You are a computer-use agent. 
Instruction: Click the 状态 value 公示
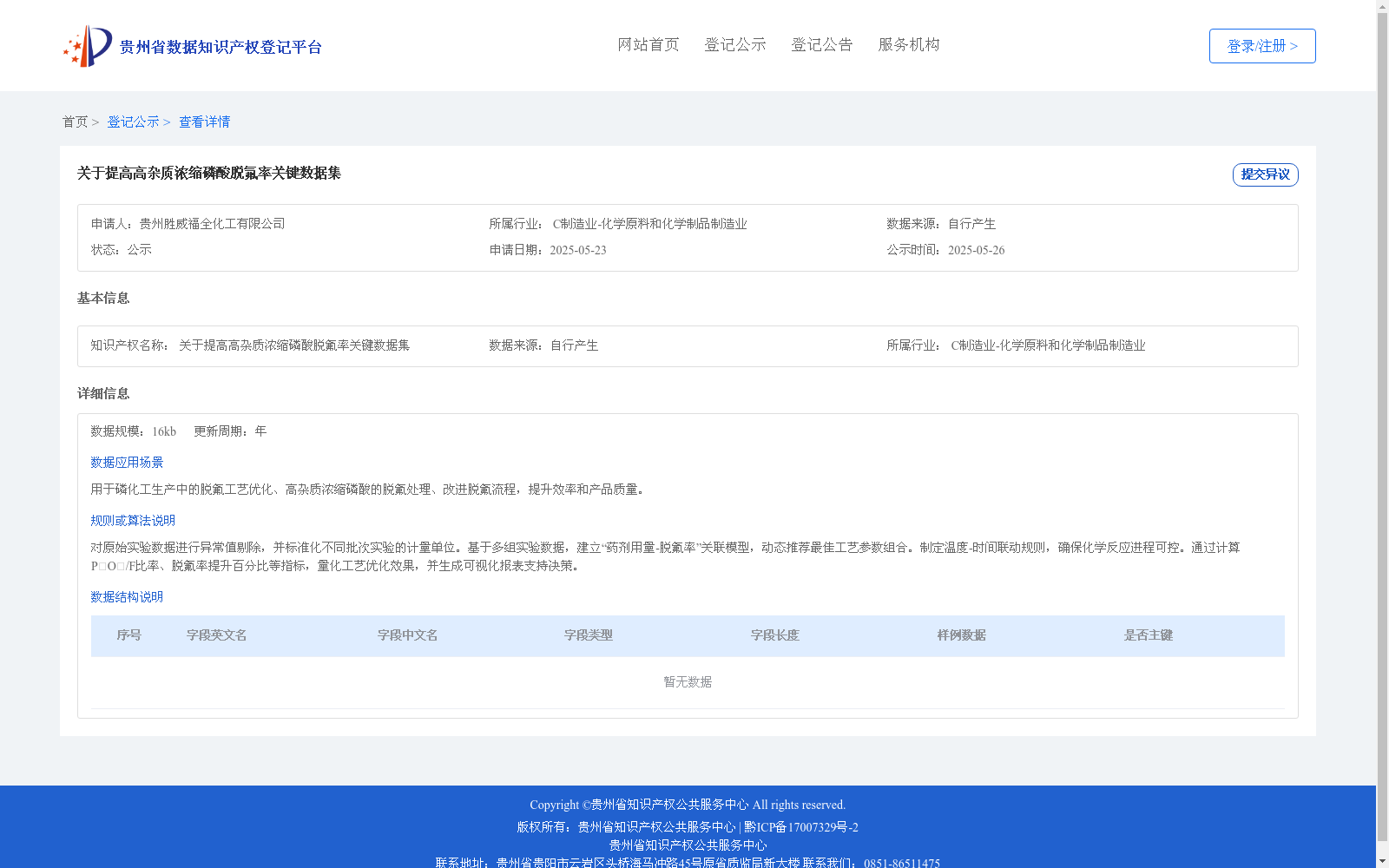coord(140,250)
